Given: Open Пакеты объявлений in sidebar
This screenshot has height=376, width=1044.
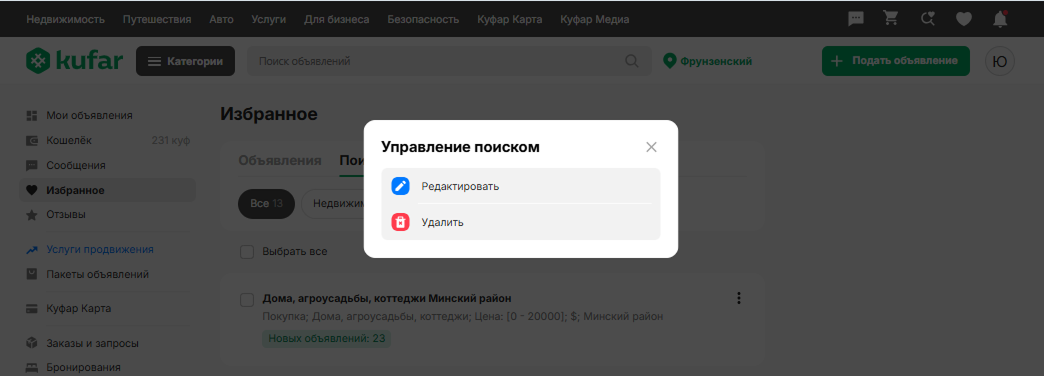Looking at the screenshot, I should click(x=97, y=274).
